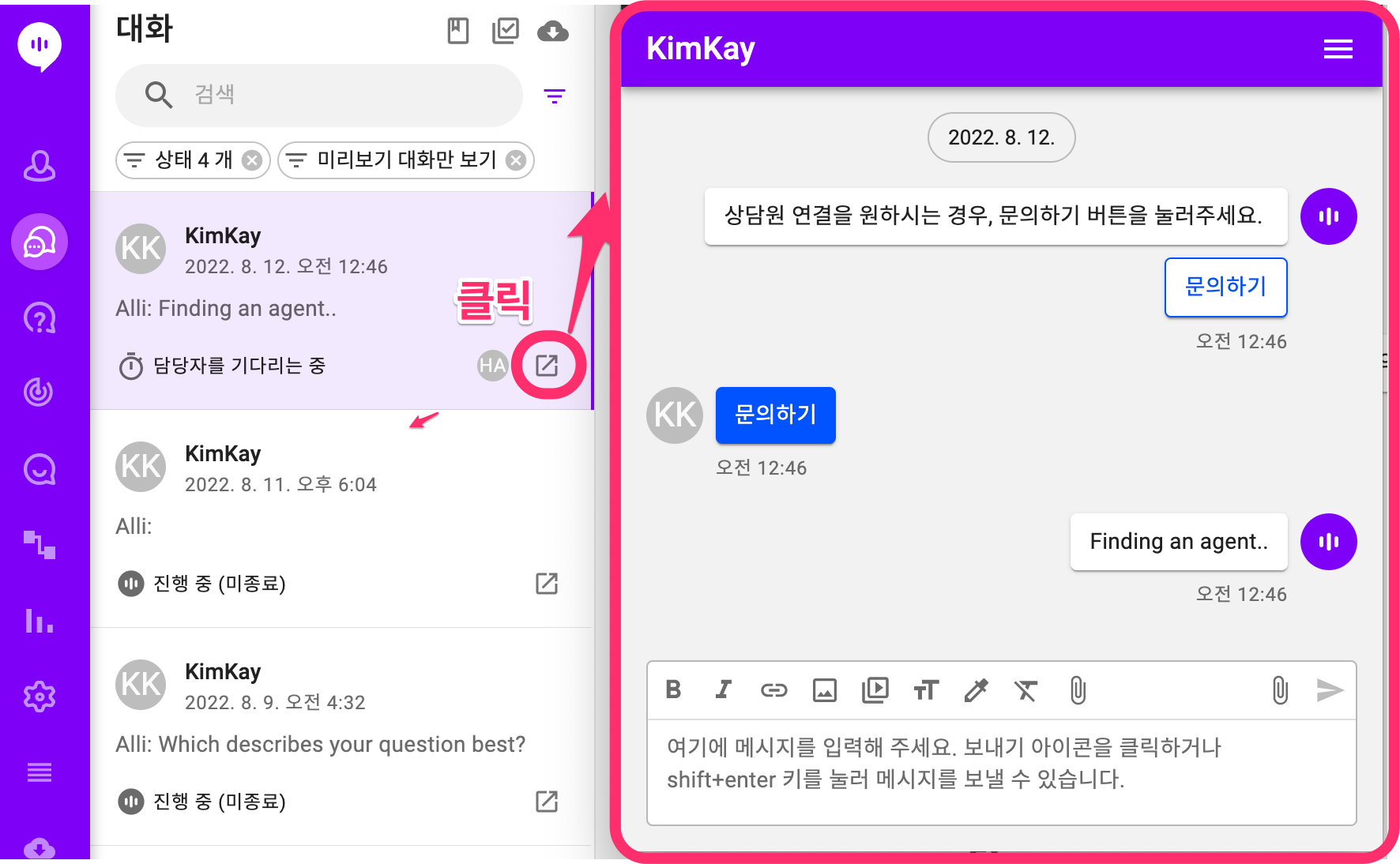
Task: Select the help question-mark icon in sidebar
Action: (40, 317)
